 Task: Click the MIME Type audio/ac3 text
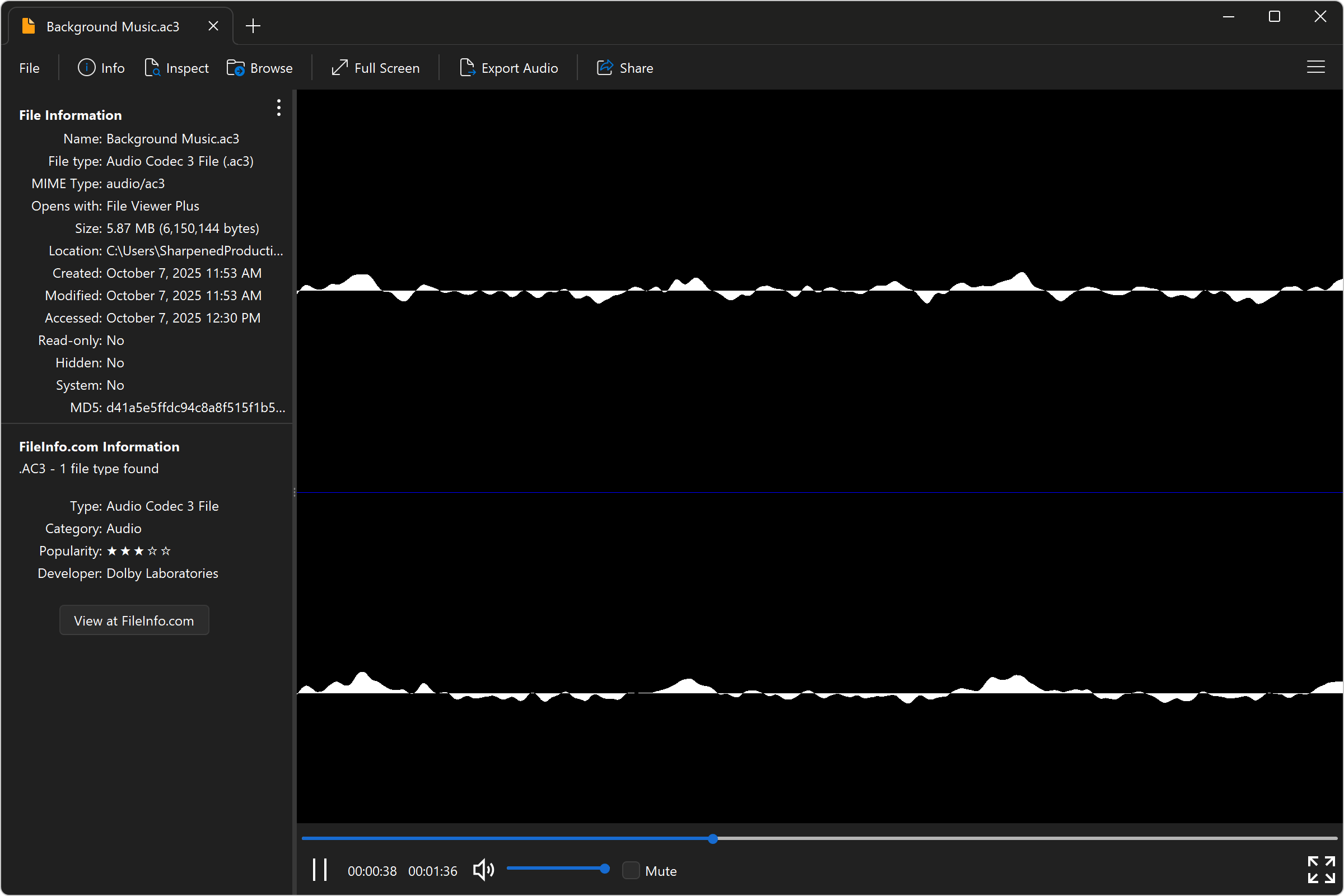click(x=136, y=184)
